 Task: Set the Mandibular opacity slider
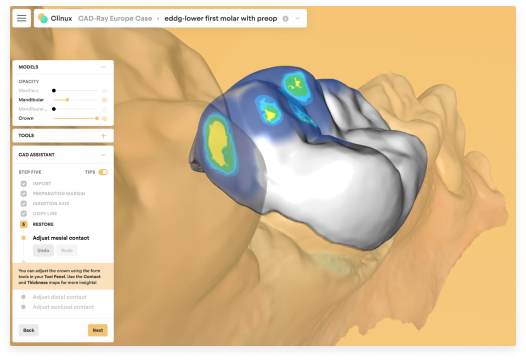point(75,100)
